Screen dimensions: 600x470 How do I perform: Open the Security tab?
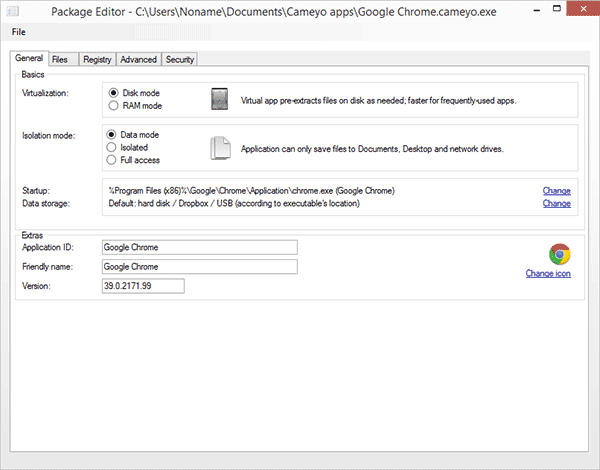tap(179, 59)
